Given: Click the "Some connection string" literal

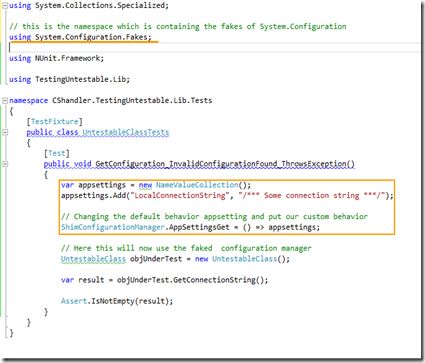Looking at the screenshot, I should point(312,195).
